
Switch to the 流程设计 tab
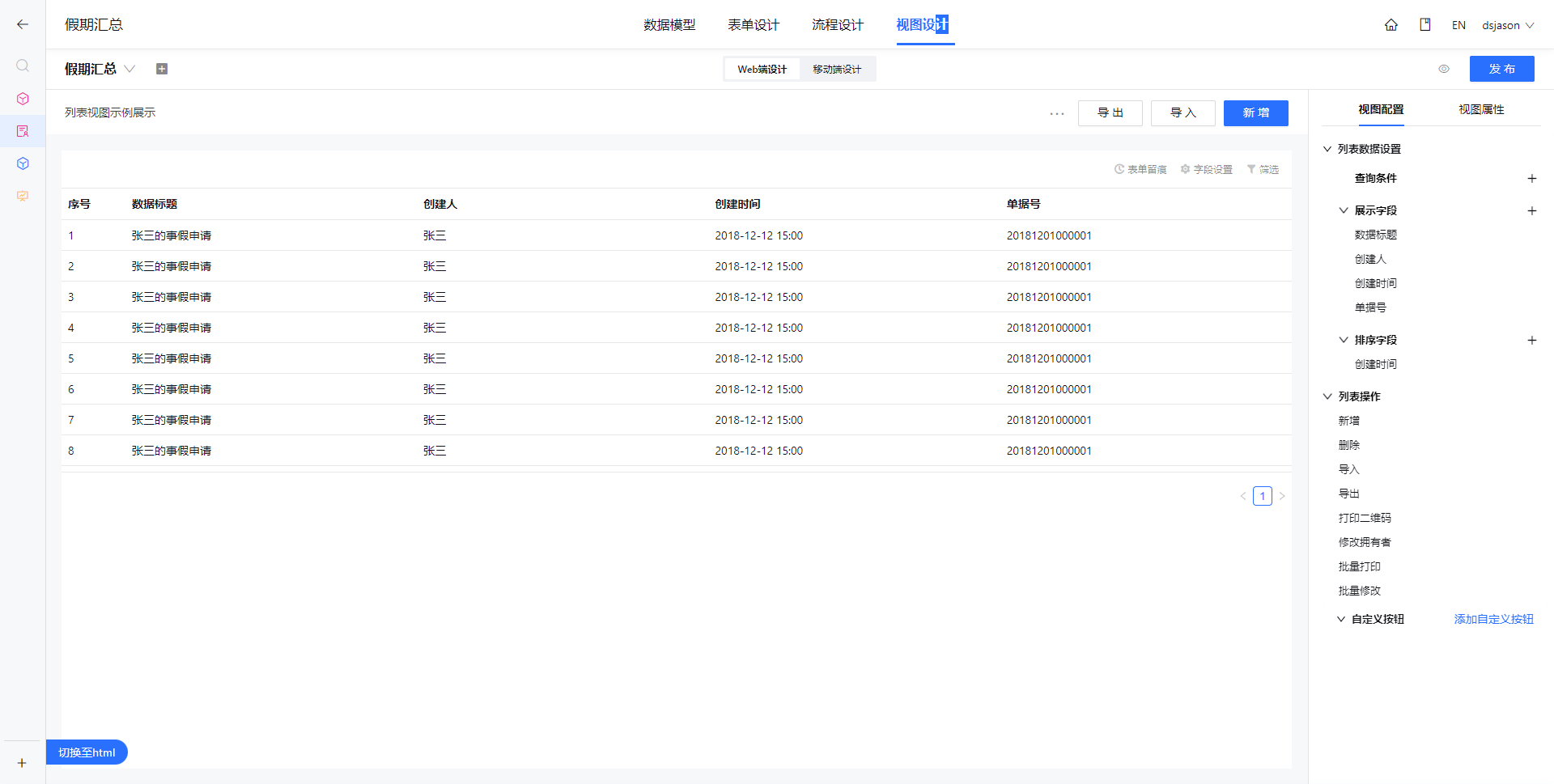click(x=838, y=25)
